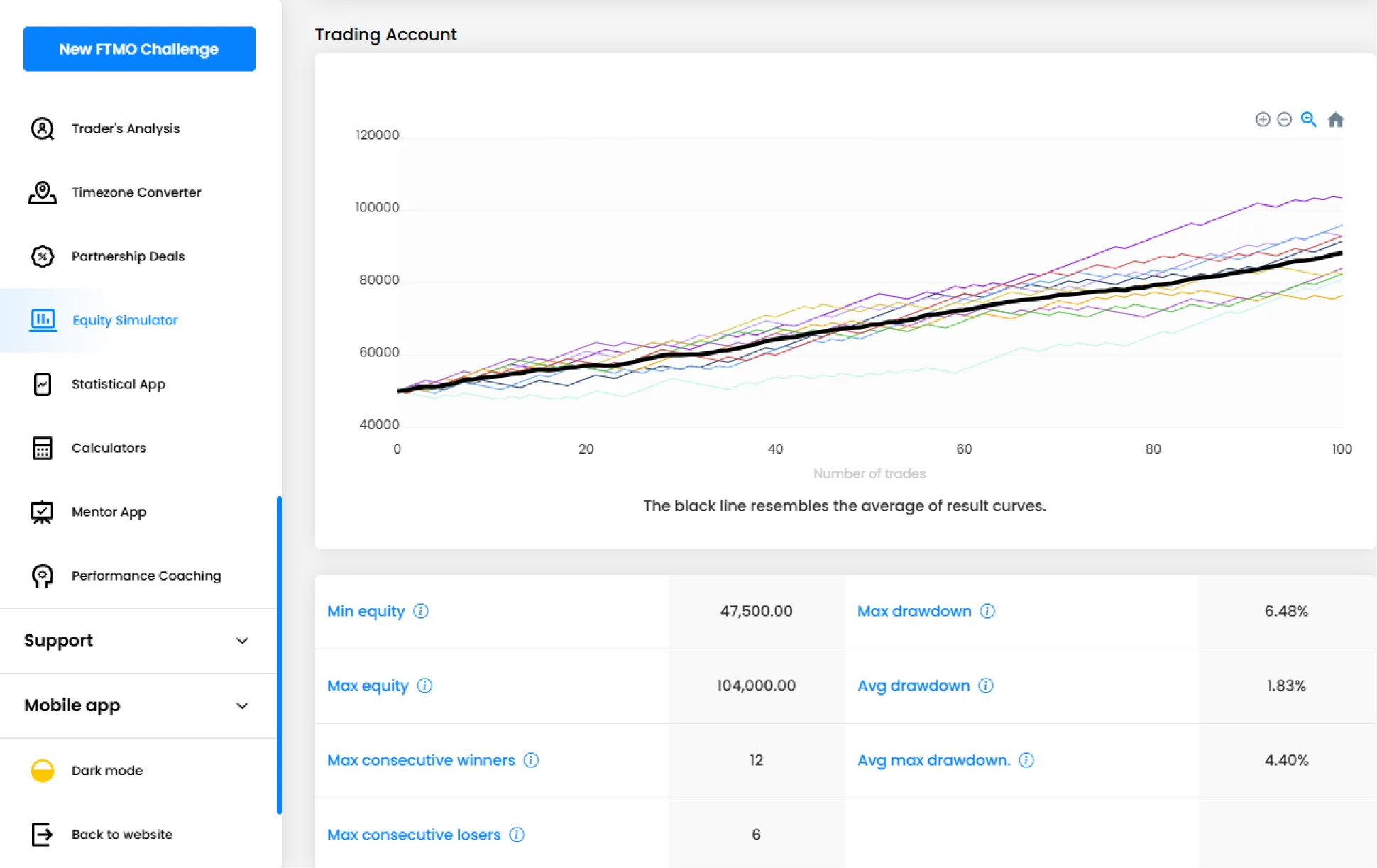The height and width of the screenshot is (868, 1377).
Task: Click Back to website link
Action: 121,834
